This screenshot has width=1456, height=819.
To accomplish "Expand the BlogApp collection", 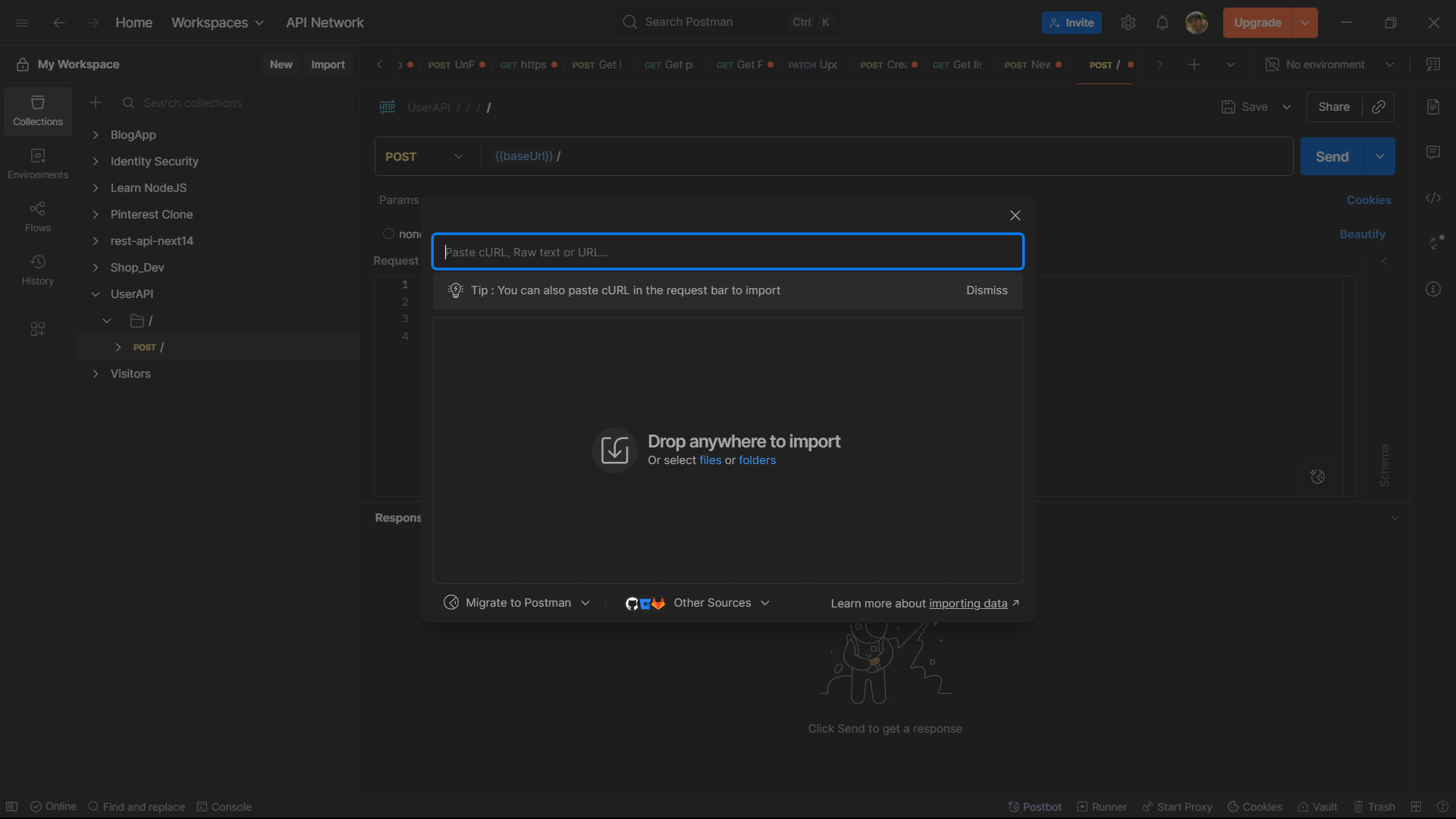I will coord(96,135).
